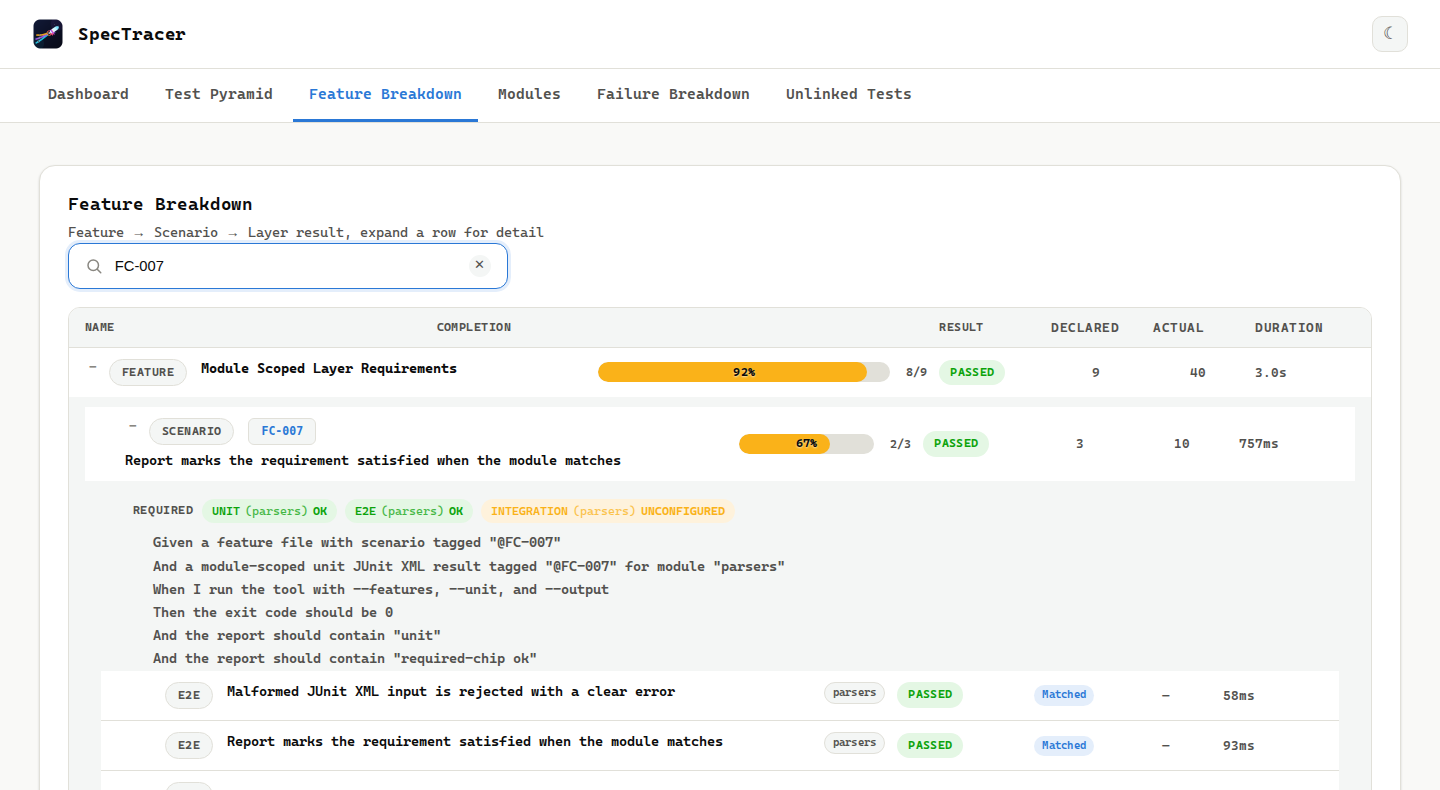Click the 58ms duration value
The width and height of the screenshot is (1440, 790).
[x=1238, y=695]
